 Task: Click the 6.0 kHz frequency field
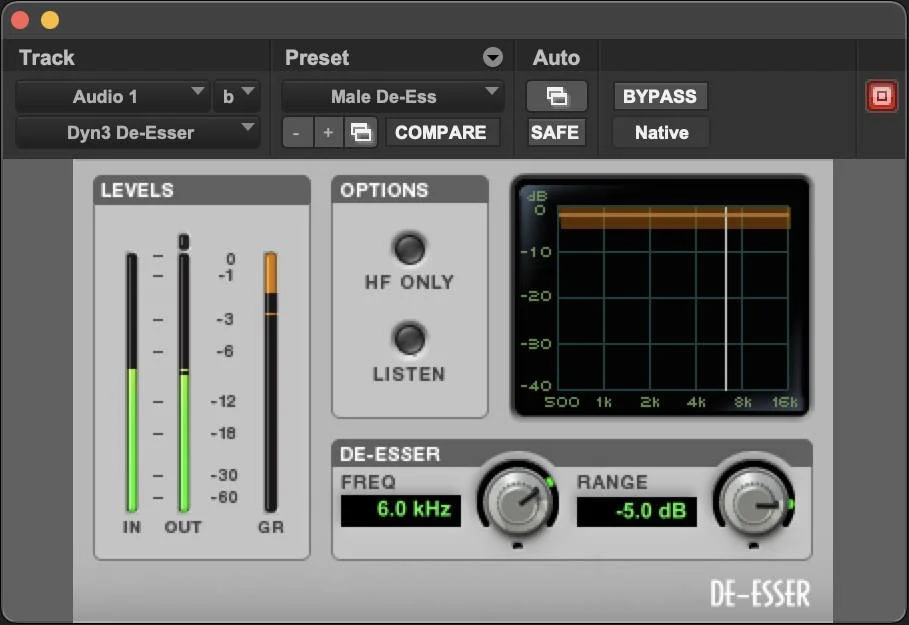click(x=401, y=510)
